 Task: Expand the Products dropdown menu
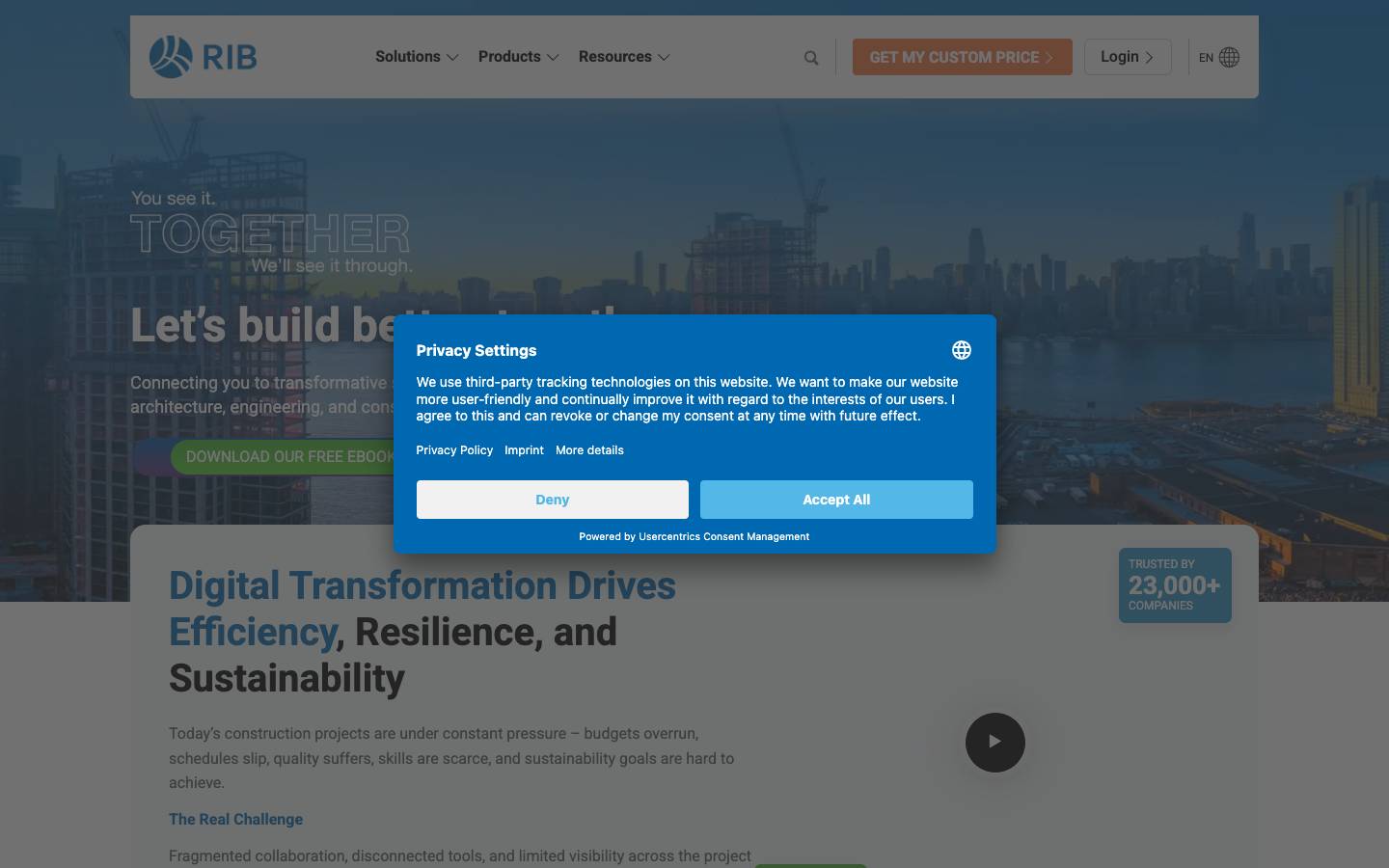pyautogui.click(x=519, y=57)
